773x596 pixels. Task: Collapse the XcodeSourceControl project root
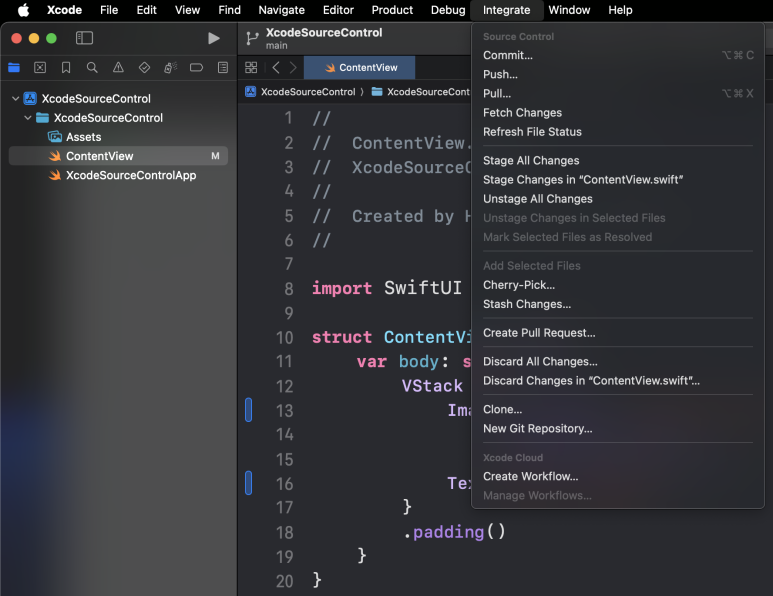click(16, 99)
